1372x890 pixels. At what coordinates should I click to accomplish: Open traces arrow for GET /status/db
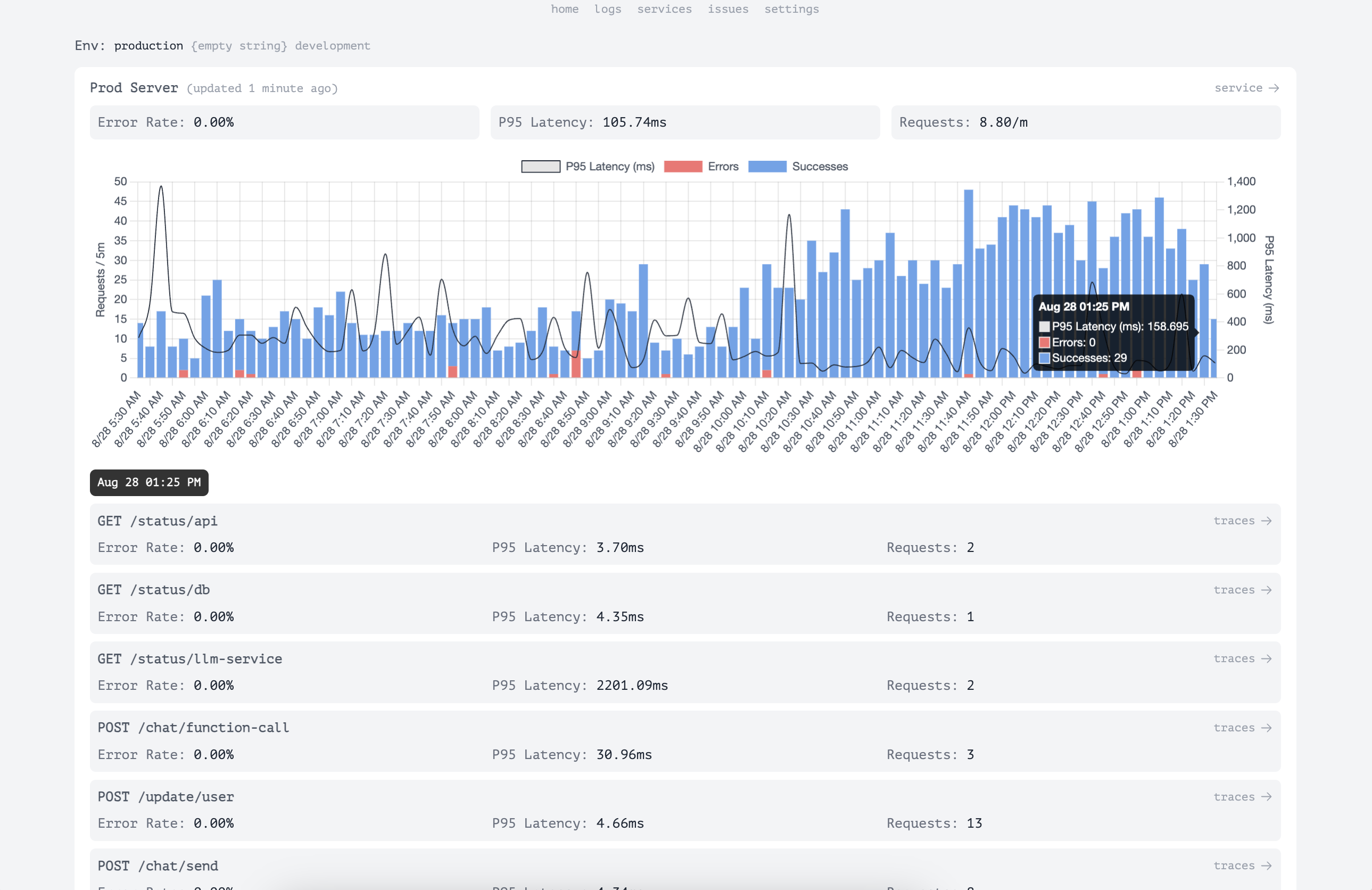tap(1242, 590)
